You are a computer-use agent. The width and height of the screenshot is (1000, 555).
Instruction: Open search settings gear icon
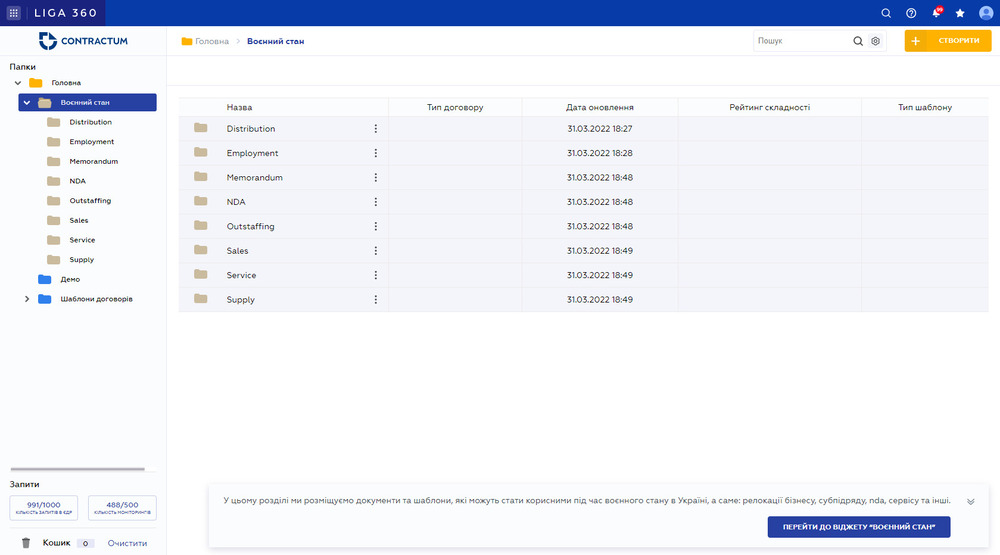point(876,41)
